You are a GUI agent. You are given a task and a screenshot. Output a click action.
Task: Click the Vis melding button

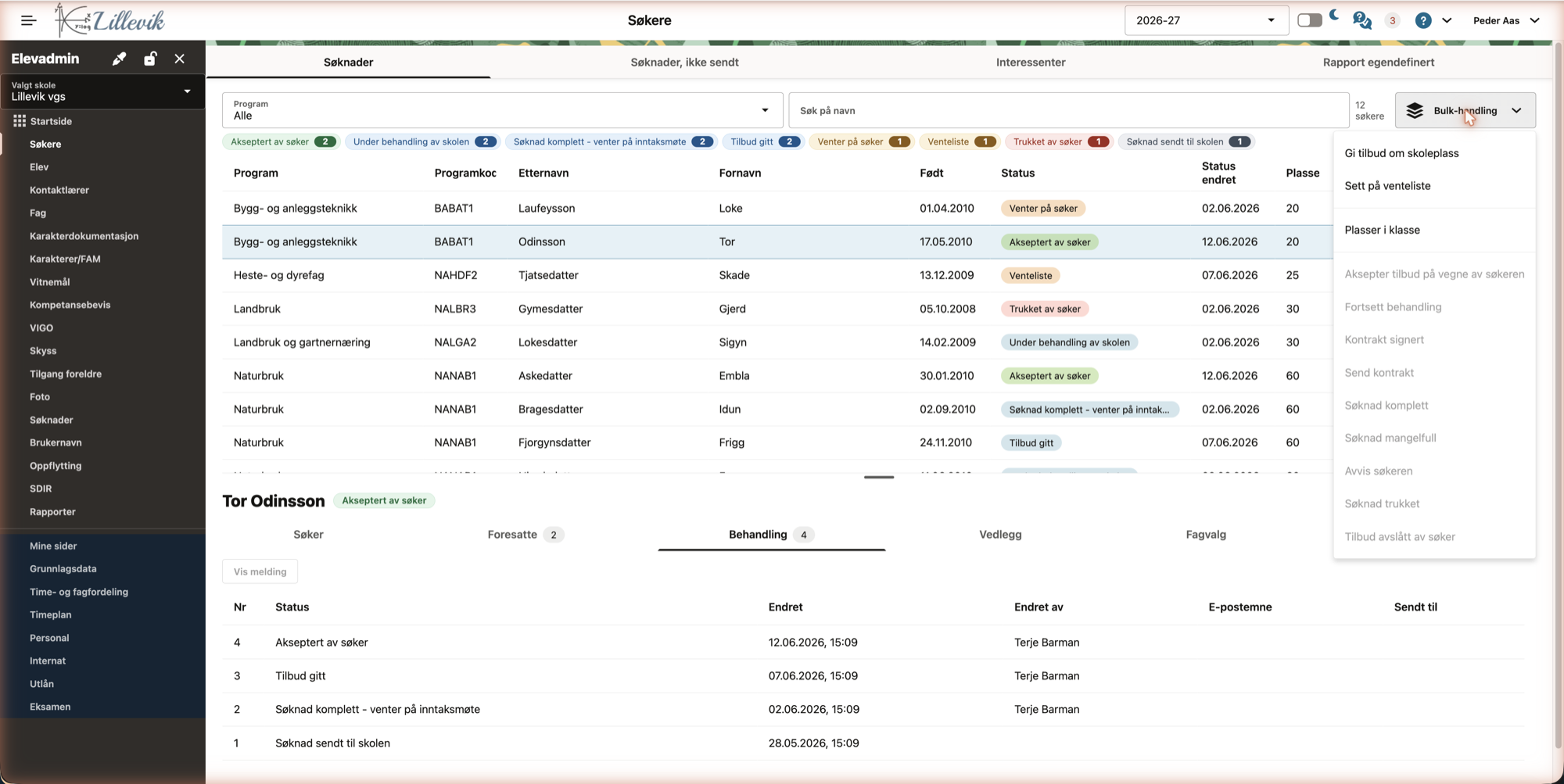click(260, 571)
